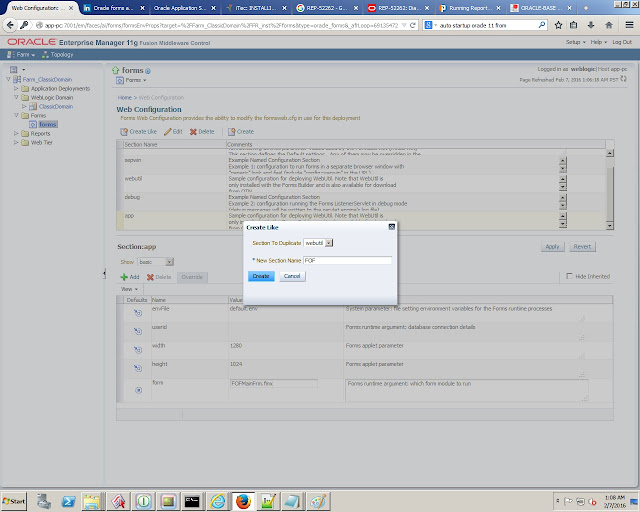Click sections table scrollbar up arrow
This screenshot has height=512, width=640.
609,154
